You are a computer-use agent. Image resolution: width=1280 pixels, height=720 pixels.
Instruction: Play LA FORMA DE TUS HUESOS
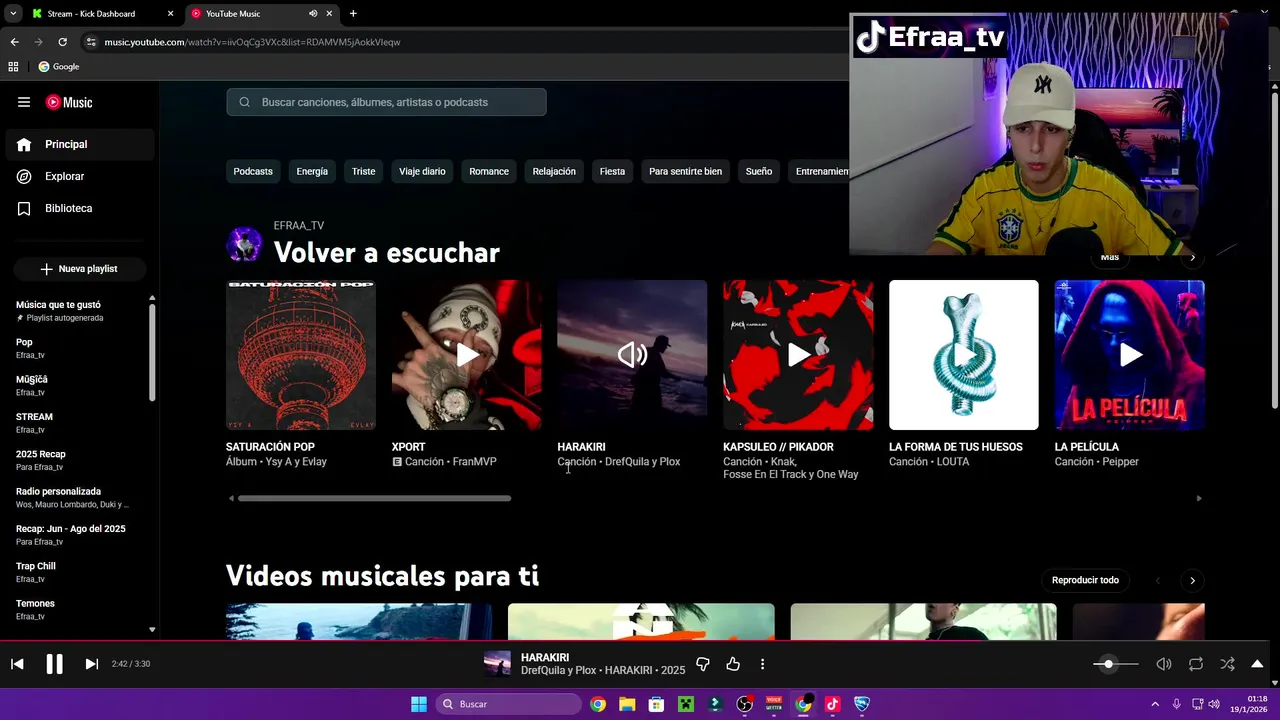pos(964,355)
